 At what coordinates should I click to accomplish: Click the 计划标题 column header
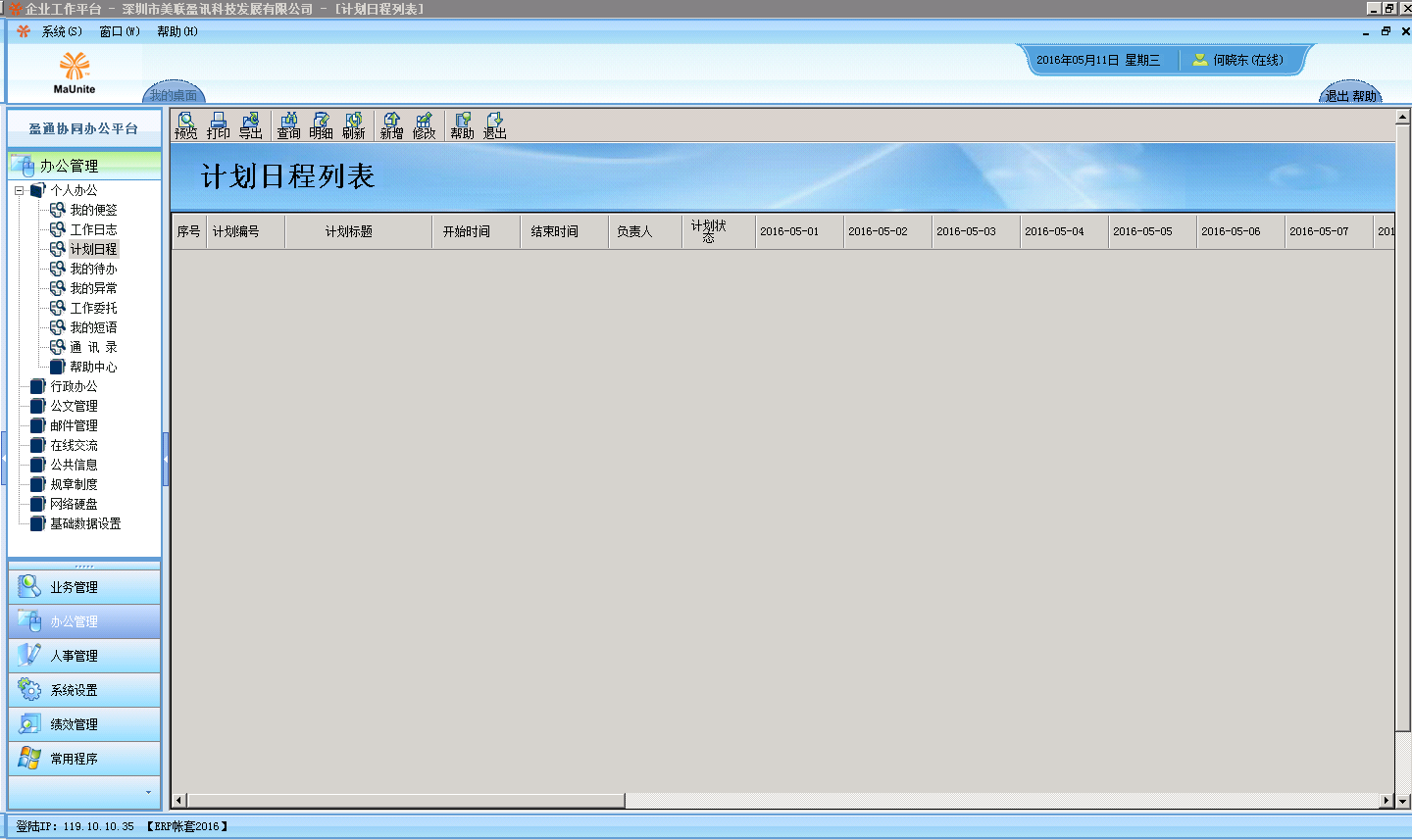358,231
